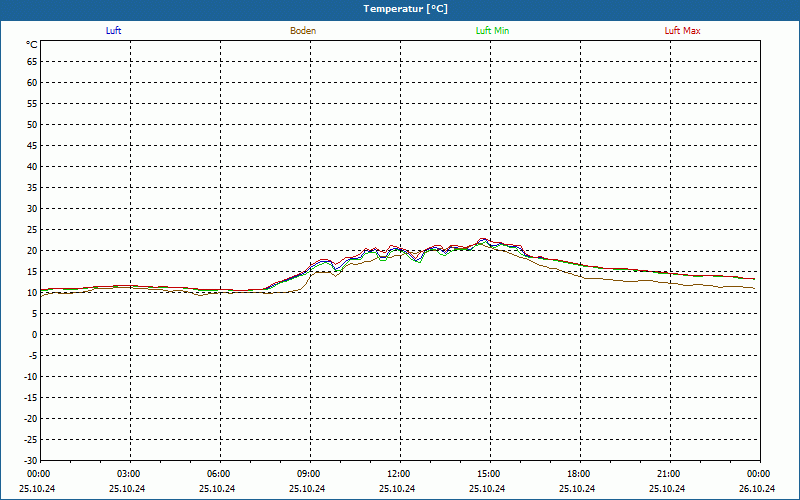Image resolution: width=800 pixels, height=500 pixels.
Task: Click the 10 value on temperature axis
Action: (x=32, y=292)
